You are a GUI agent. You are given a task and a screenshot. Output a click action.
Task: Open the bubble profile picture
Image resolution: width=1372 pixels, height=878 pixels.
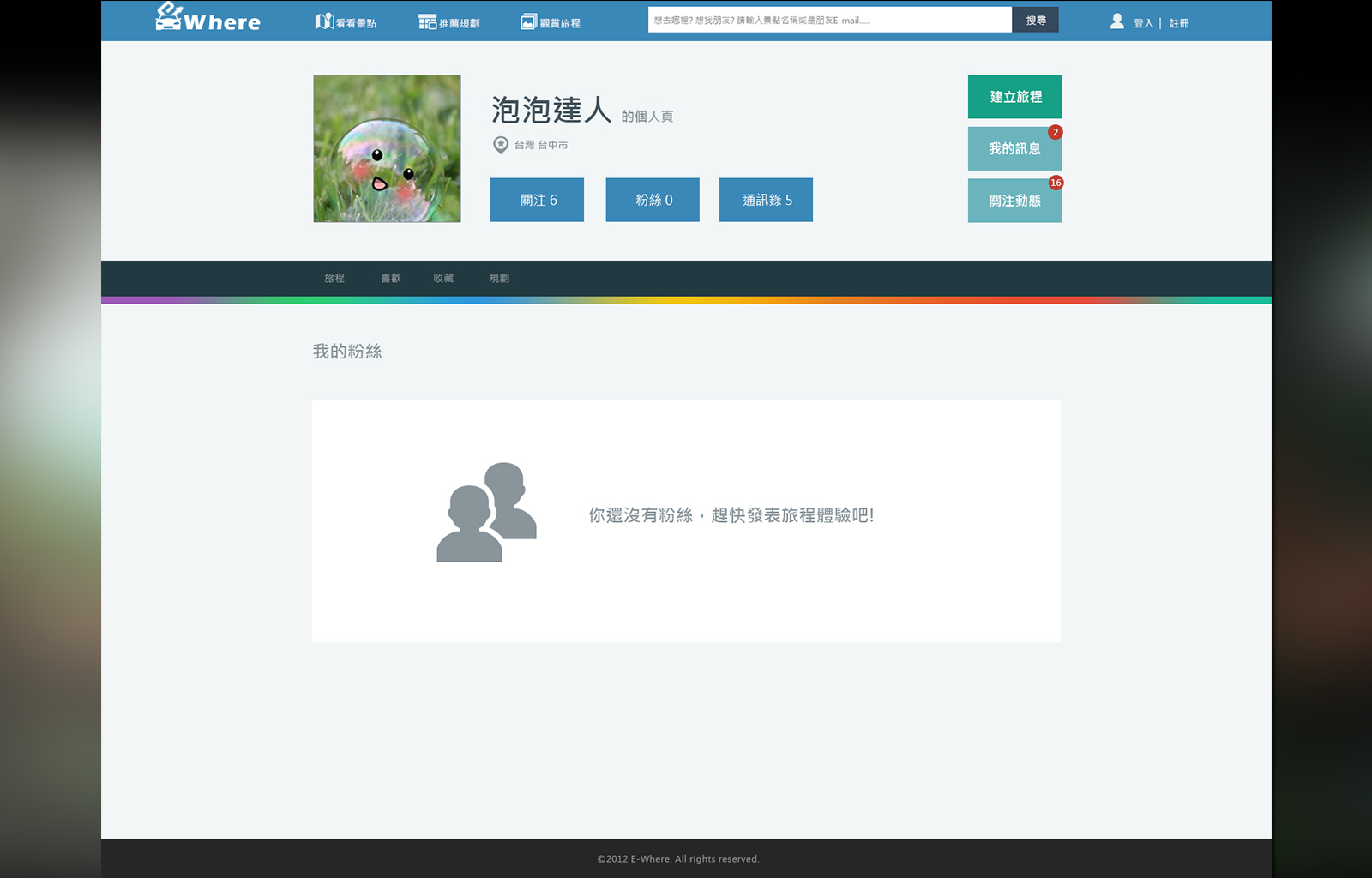(x=387, y=148)
